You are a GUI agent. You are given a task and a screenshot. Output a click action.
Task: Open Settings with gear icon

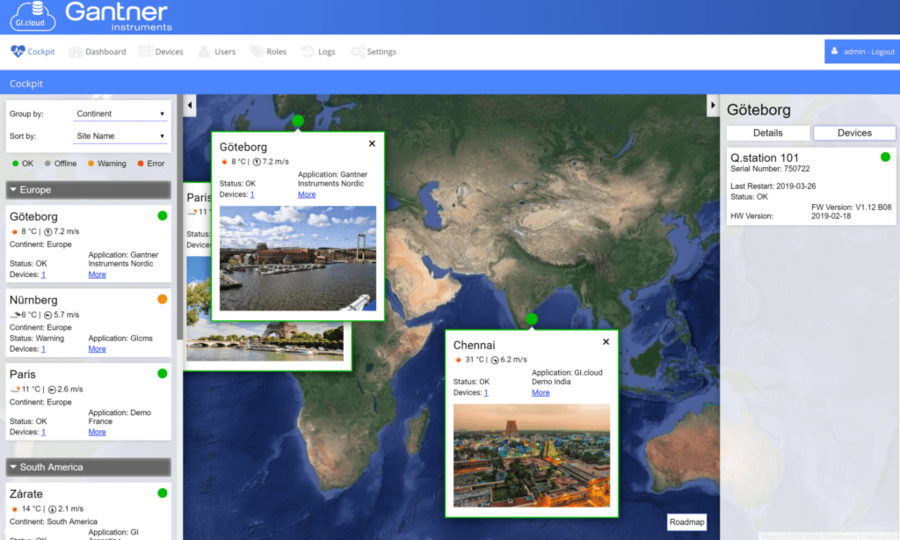[x=373, y=52]
